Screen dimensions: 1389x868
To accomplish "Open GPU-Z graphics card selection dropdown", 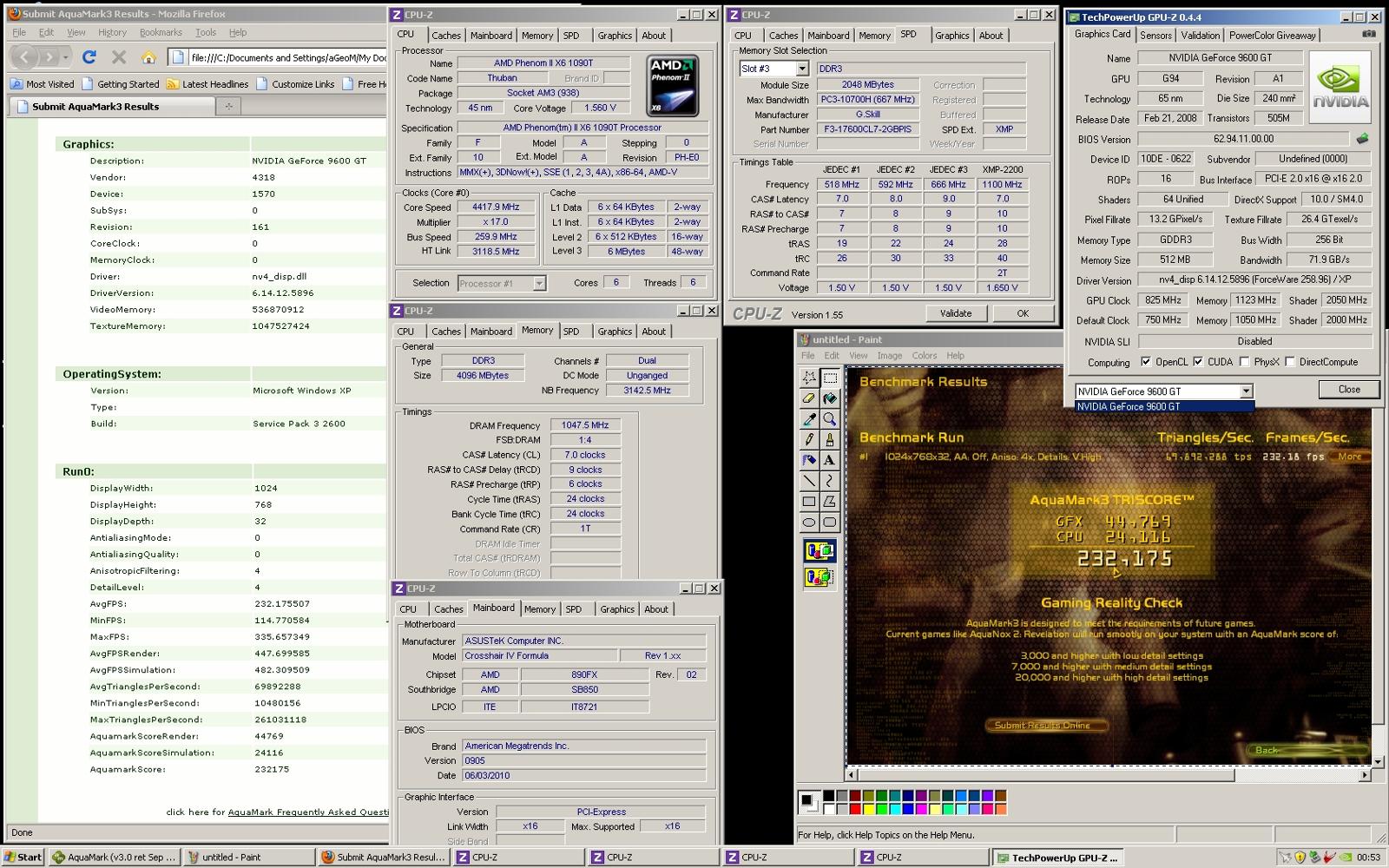I will pos(1246,391).
